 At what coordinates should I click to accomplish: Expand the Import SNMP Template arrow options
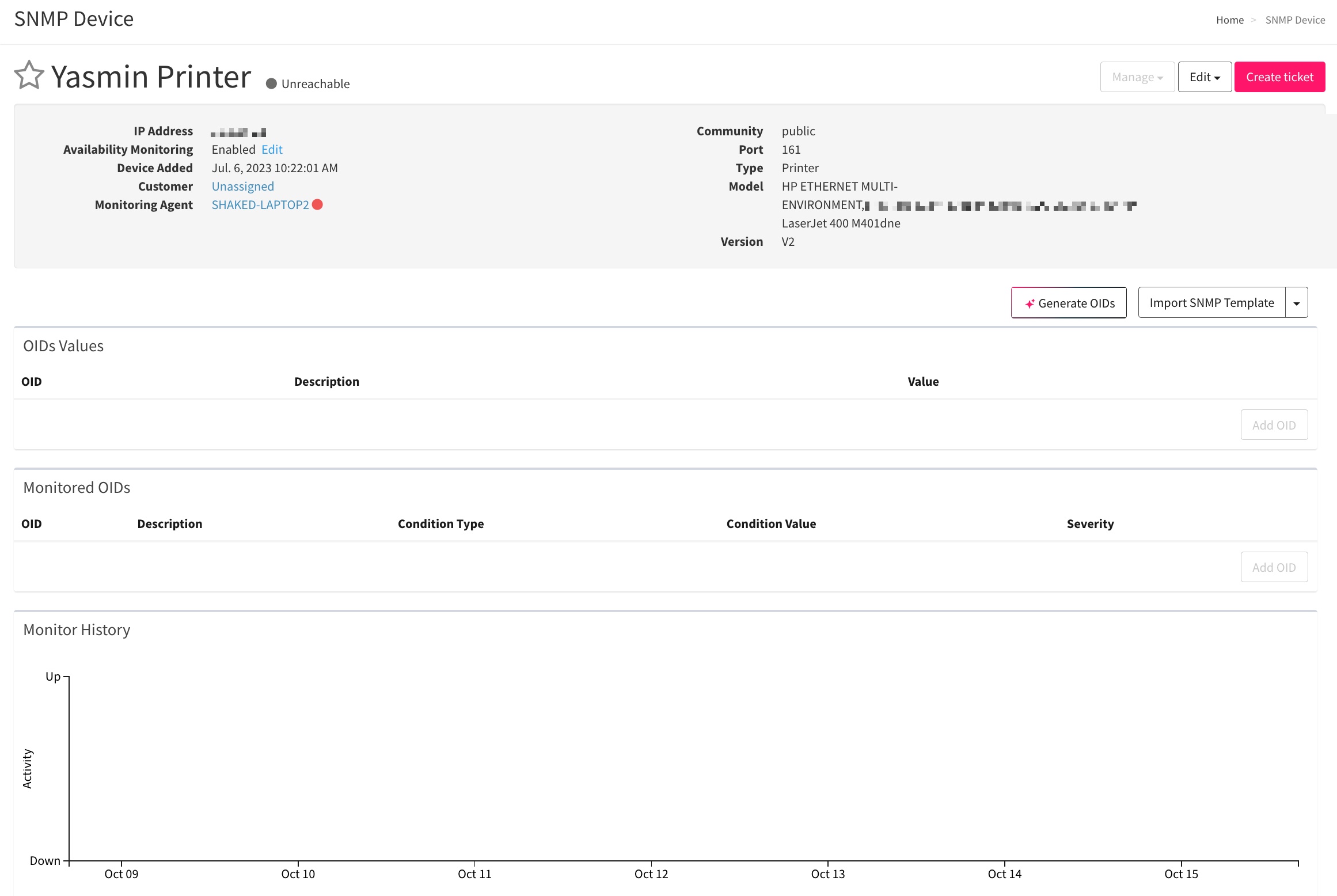click(x=1296, y=302)
